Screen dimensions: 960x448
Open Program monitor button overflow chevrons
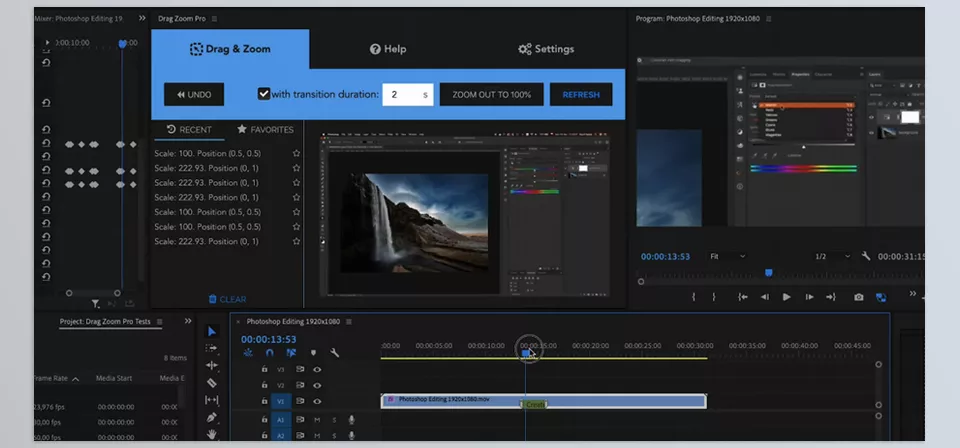click(x=913, y=294)
